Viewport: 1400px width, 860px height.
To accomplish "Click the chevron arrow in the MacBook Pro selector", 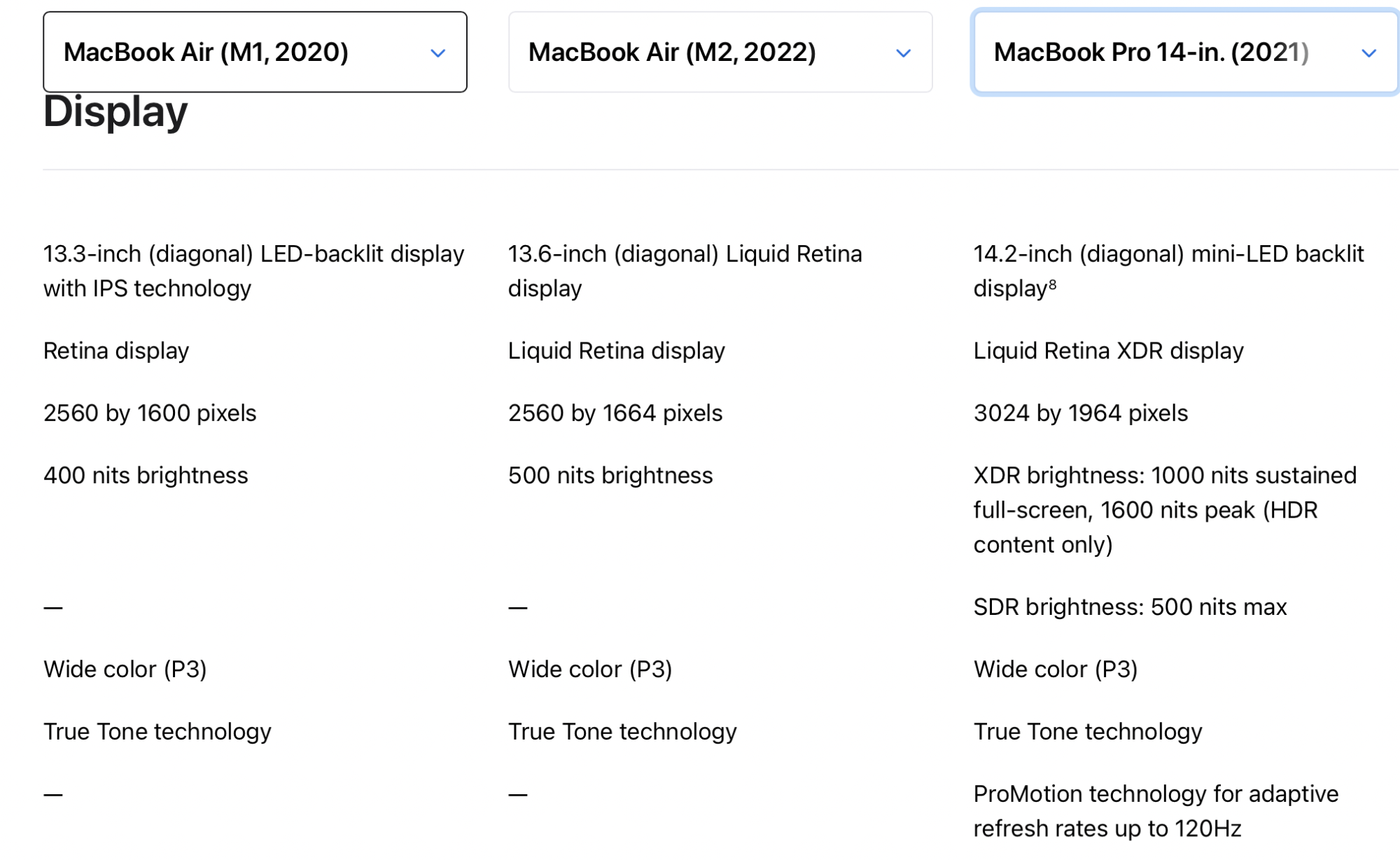I will [1369, 53].
